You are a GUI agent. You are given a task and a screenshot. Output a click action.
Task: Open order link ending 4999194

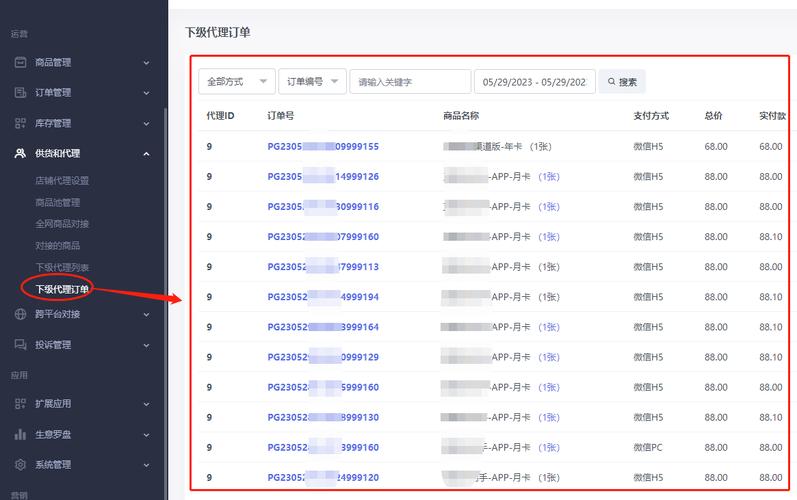point(323,297)
